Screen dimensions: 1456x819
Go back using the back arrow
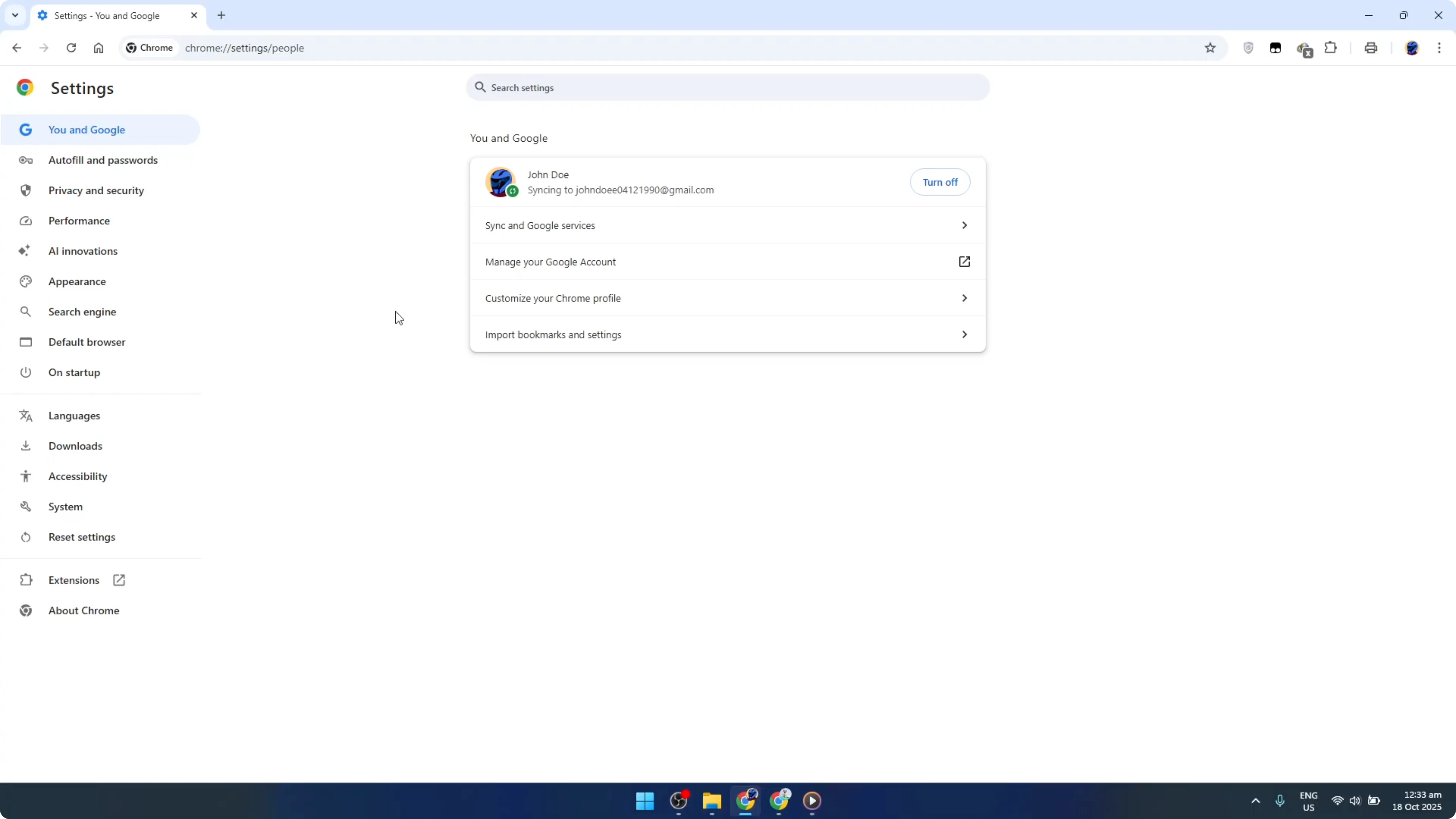[16, 47]
